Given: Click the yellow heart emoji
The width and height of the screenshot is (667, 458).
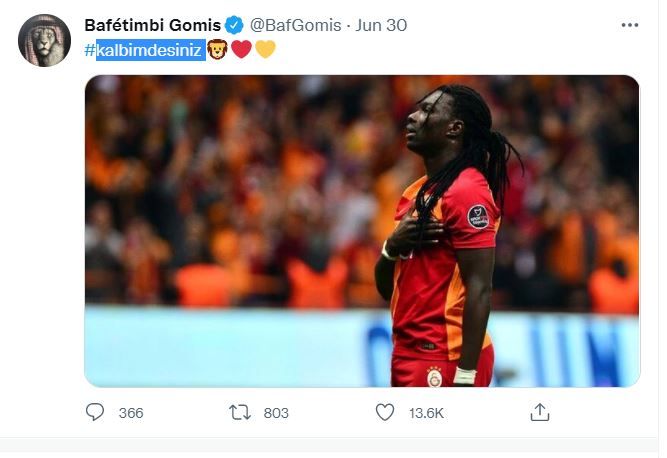Looking at the screenshot, I should 265,49.
